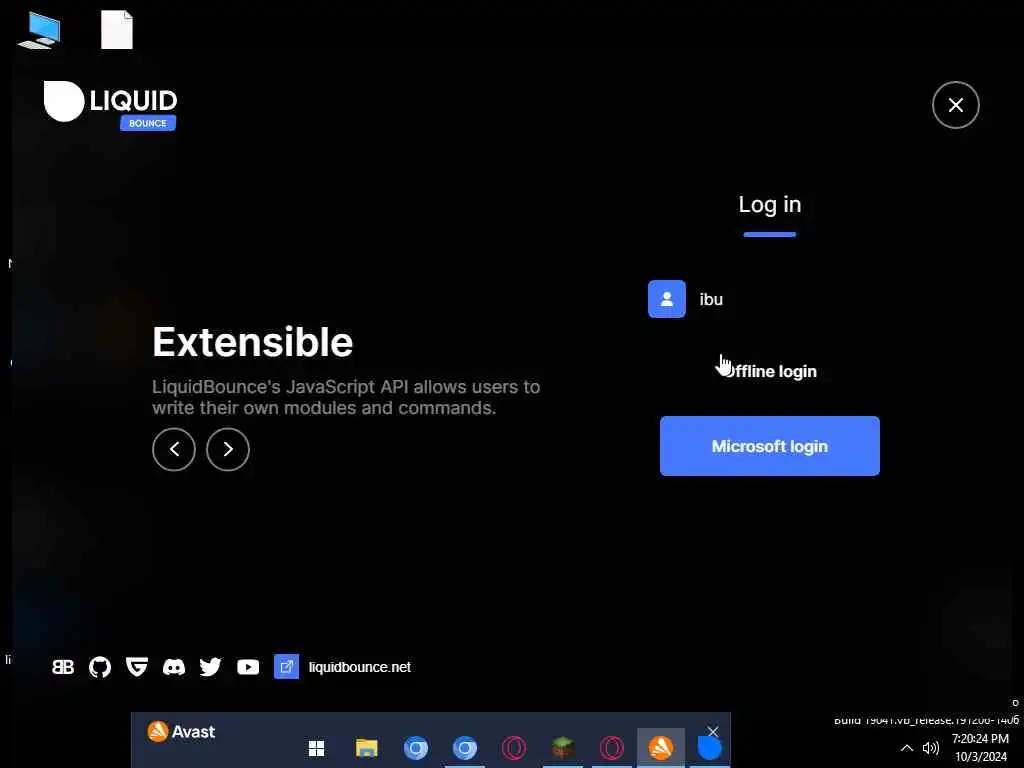Viewport: 1024px width, 768px height.
Task: Visit the liquidbounce.net link
Action: [x=360, y=667]
